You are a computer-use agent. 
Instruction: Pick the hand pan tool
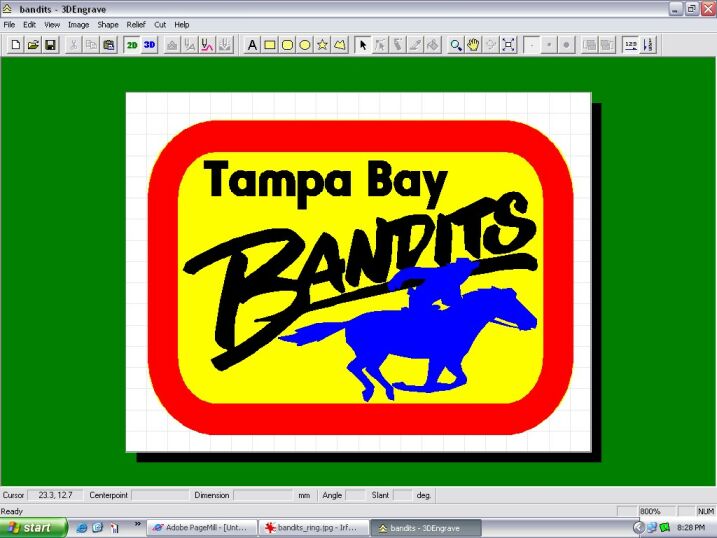[x=473, y=45]
